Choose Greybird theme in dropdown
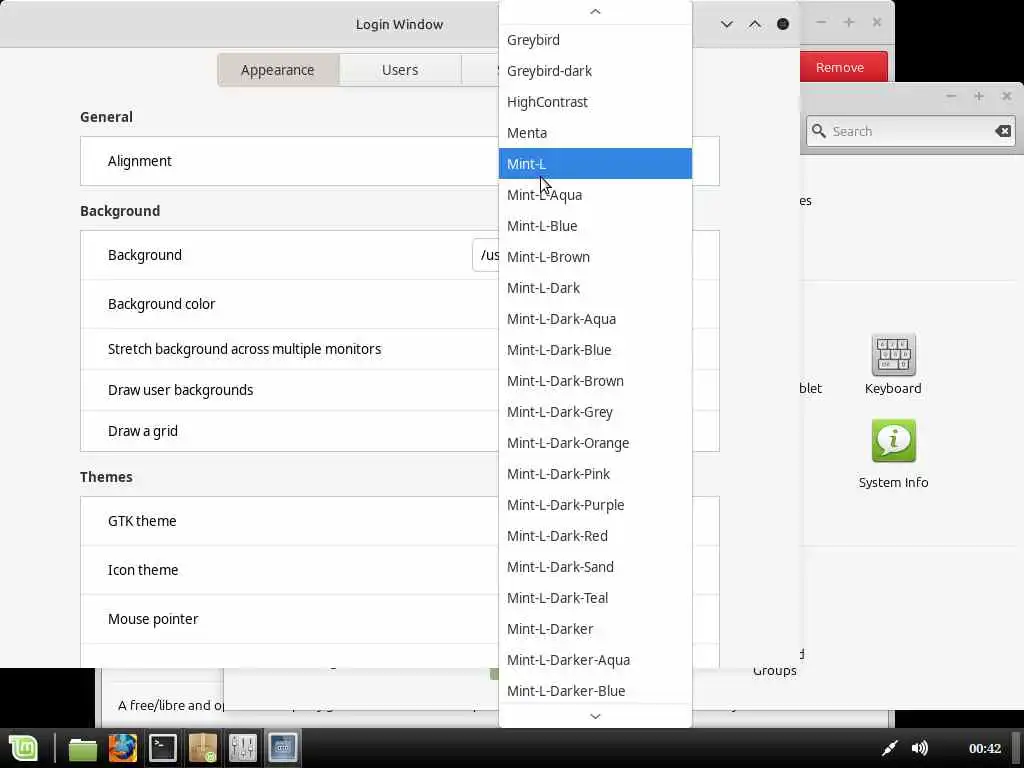The height and width of the screenshot is (768, 1024). pos(595,40)
